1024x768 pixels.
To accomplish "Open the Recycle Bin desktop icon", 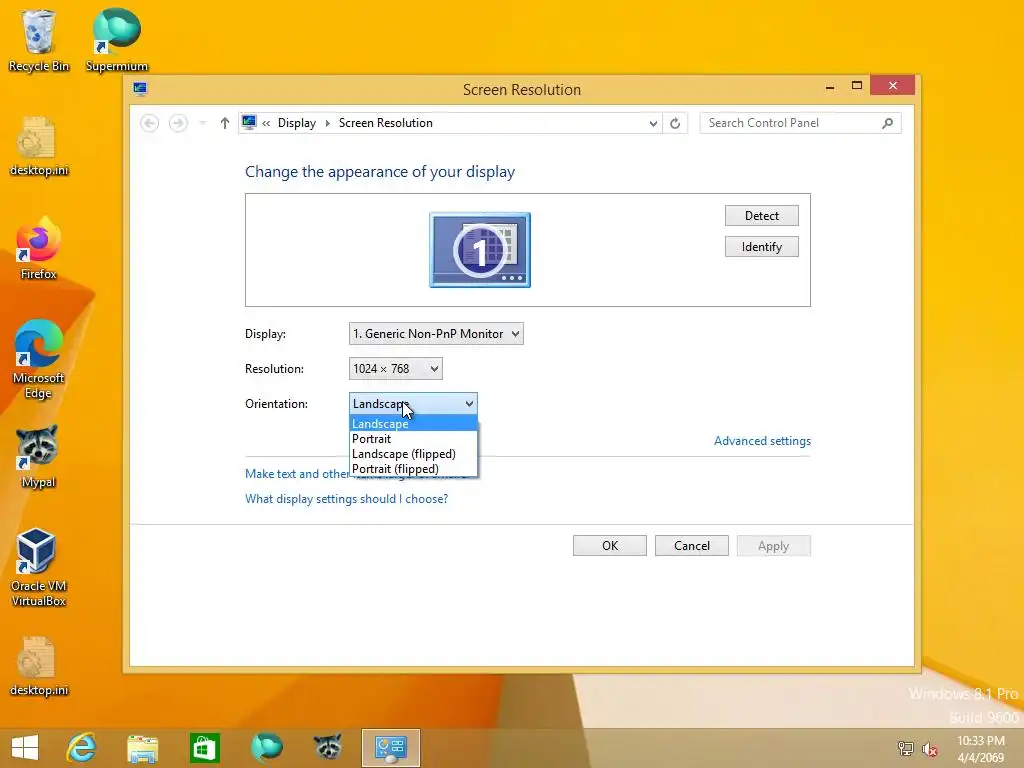I will 39,40.
